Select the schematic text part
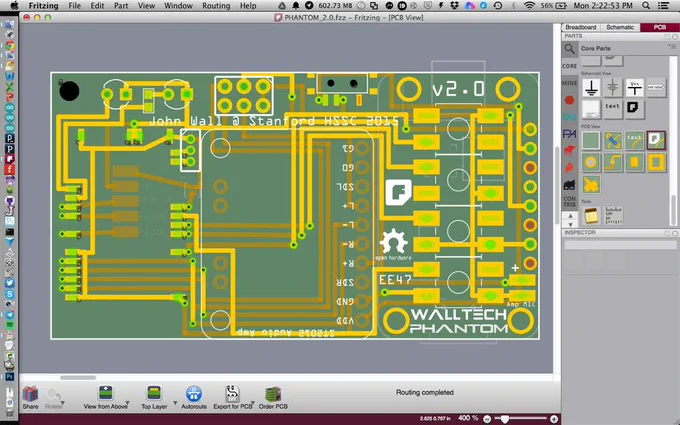The image size is (680, 425). pyautogui.click(x=612, y=109)
